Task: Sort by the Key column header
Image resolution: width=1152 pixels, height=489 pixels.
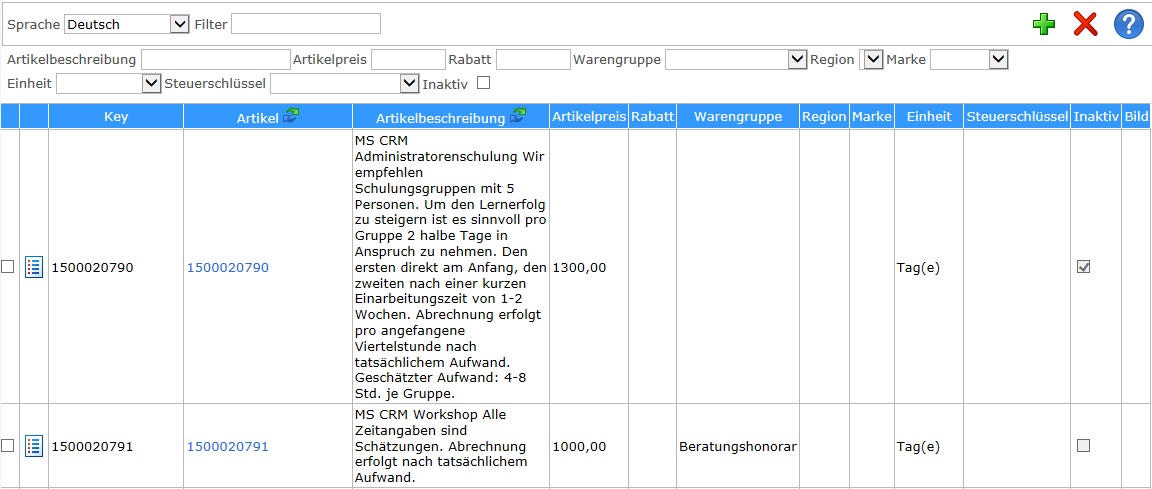Action: 116,117
